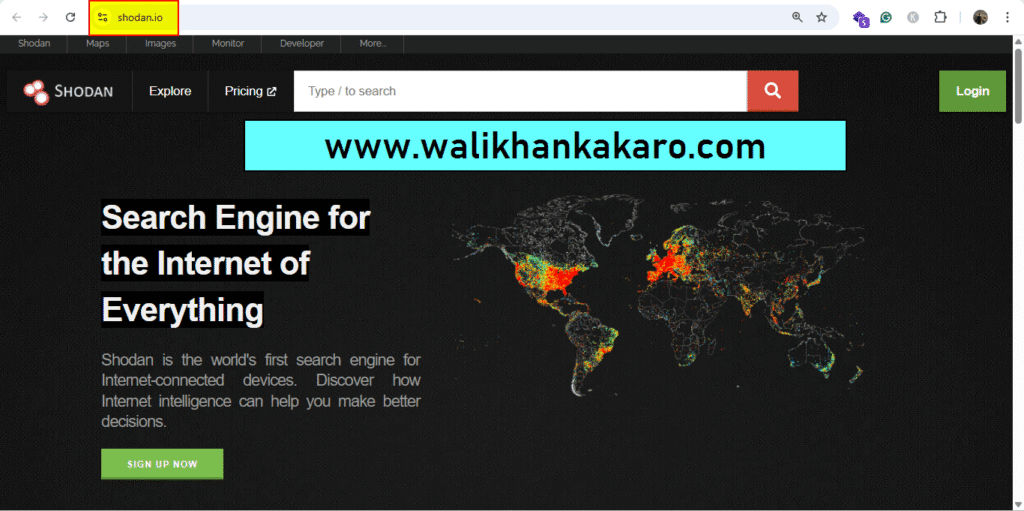Select Shodan in top navigation strip
The image size is (1024, 511).
[33, 44]
